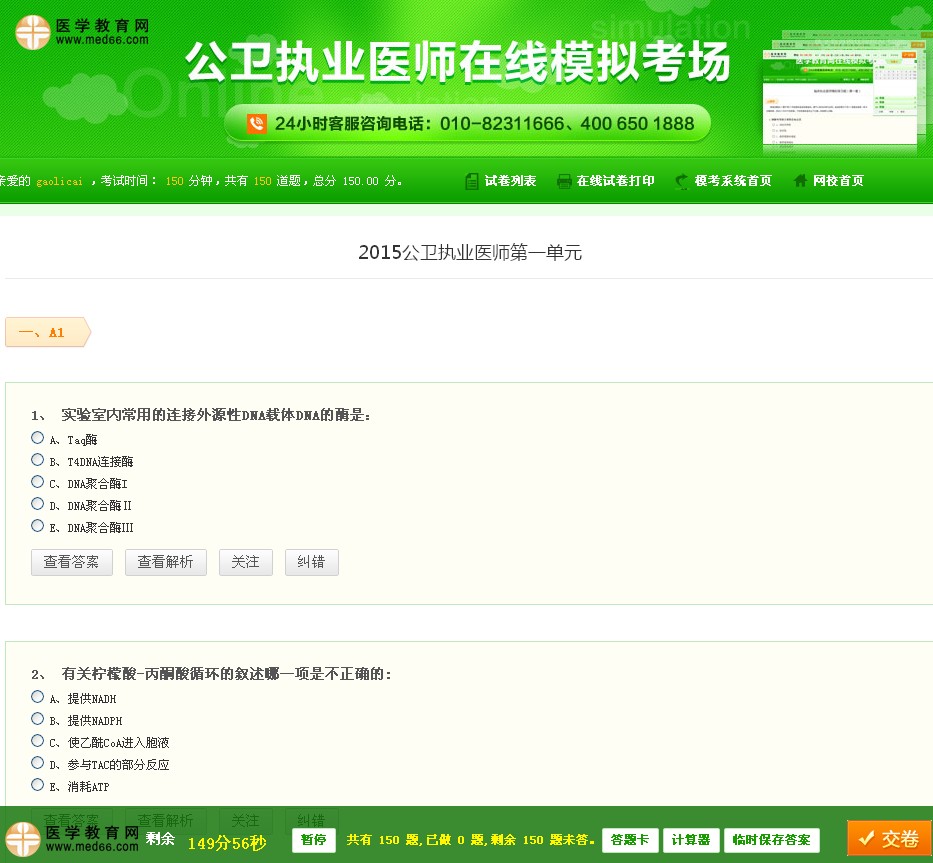Click the 医学教育网 logo at top left

click(80, 30)
